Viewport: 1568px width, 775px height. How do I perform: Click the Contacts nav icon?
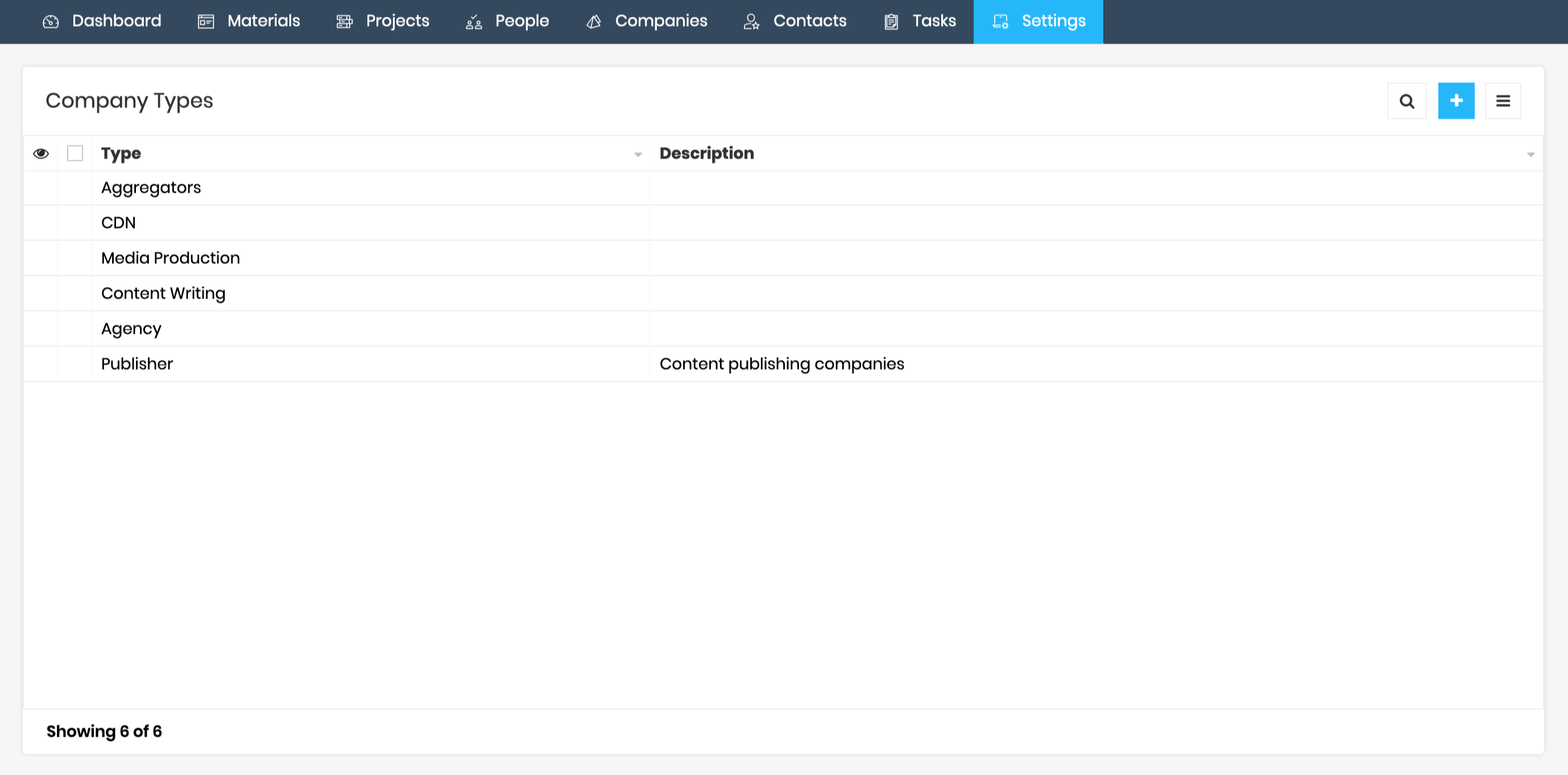click(x=752, y=22)
